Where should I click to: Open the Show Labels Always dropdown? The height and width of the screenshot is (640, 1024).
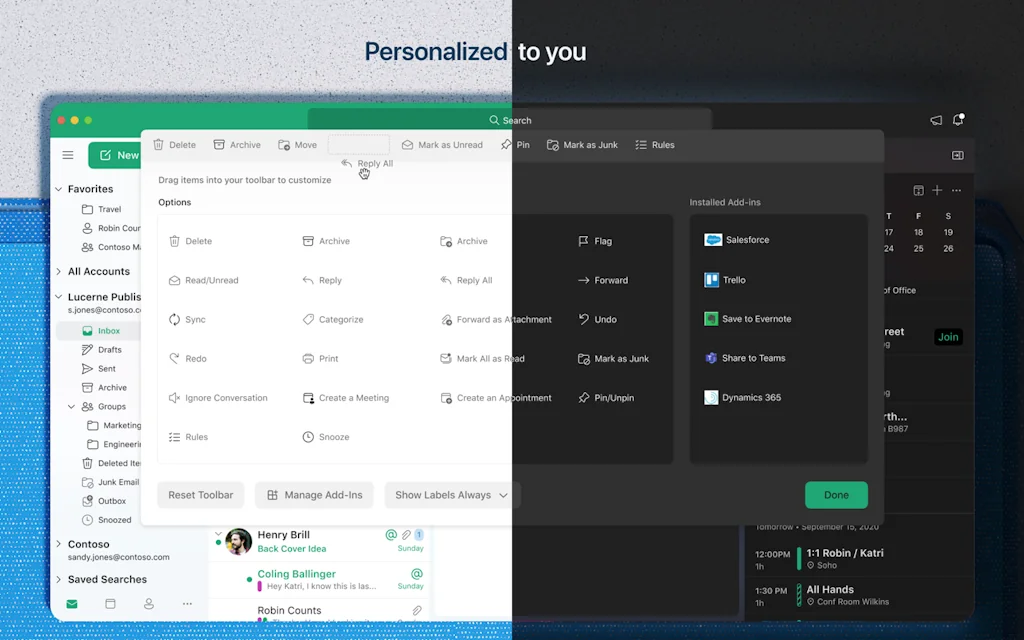click(x=451, y=495)
